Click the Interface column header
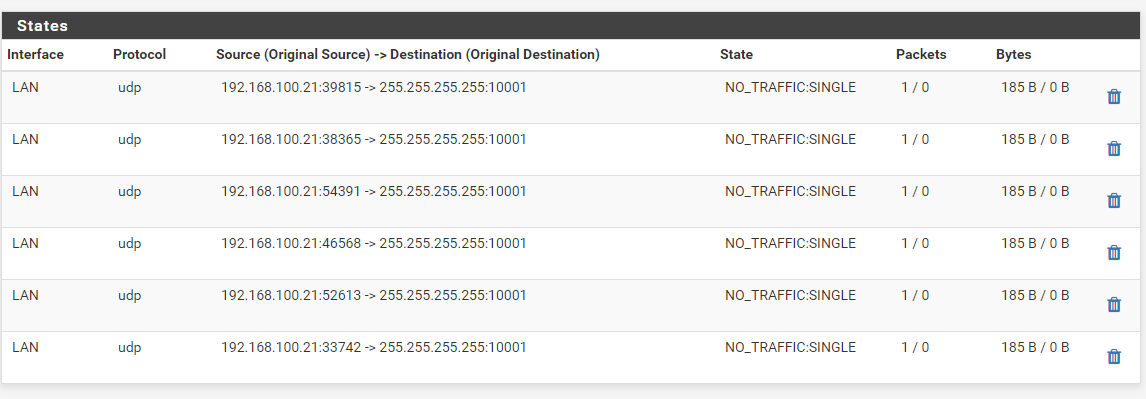The height and width of the screenshot is (399, 1146). [35, 55]
